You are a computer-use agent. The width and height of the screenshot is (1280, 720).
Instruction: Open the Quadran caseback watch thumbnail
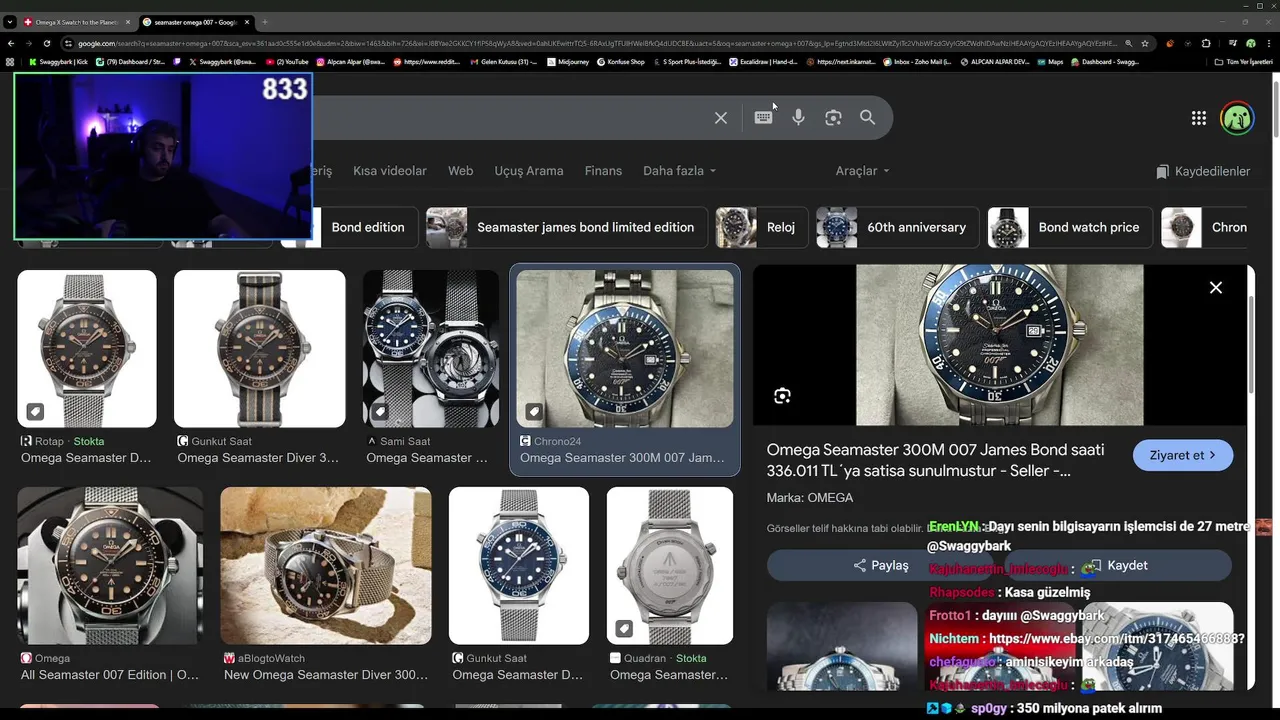pyautogui.click(x=670, y=565)
